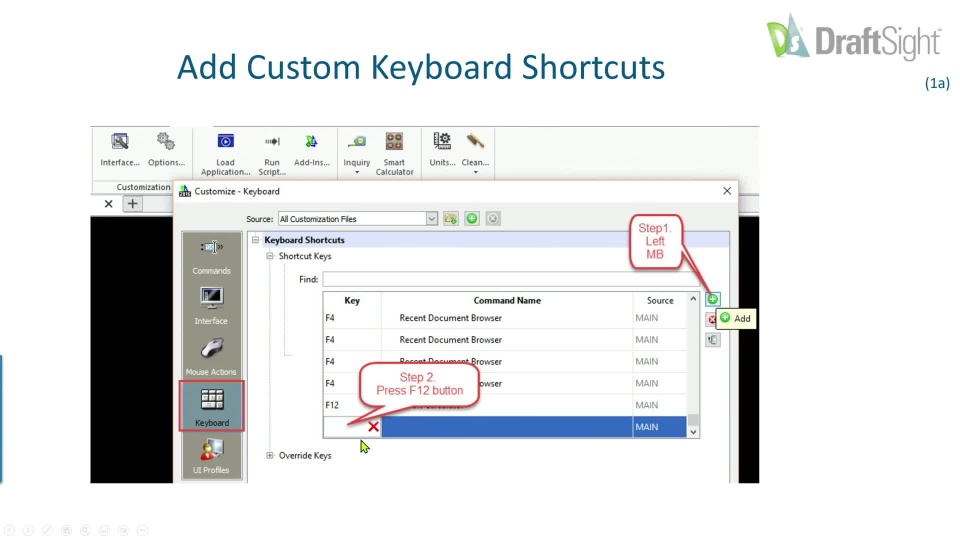Add a new drawing tab with plus
This screenshot has width=960, height=540.
(x=132, y=204)
